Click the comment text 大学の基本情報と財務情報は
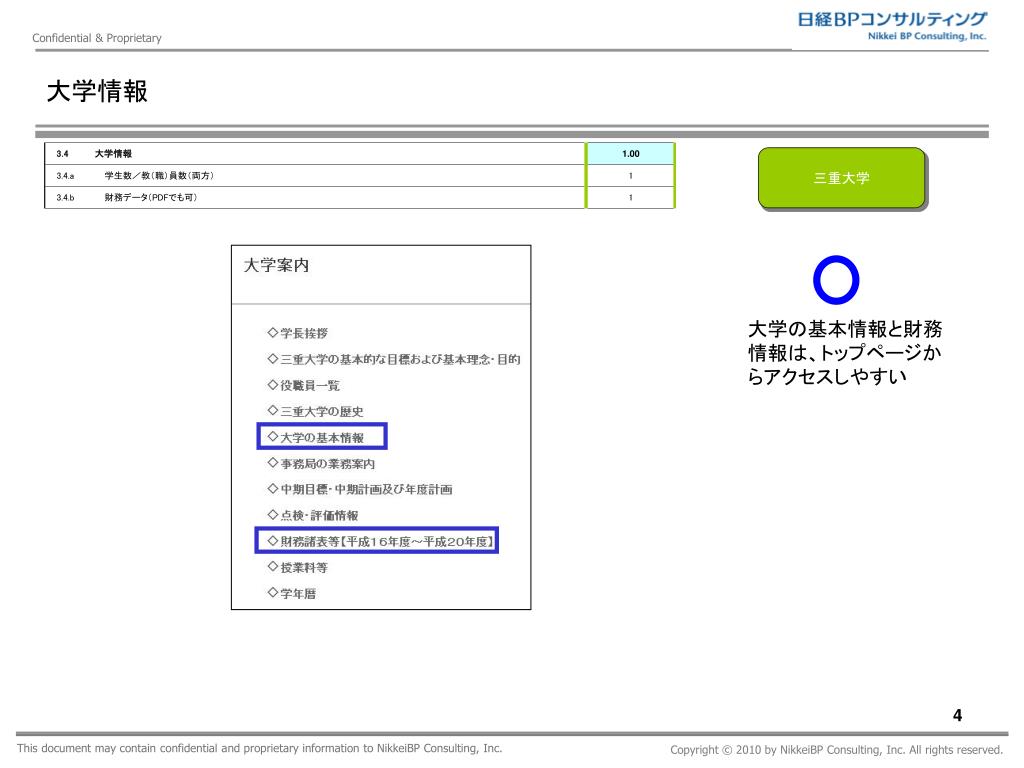Screen dimensions: 1024x768 coord(845,353)
